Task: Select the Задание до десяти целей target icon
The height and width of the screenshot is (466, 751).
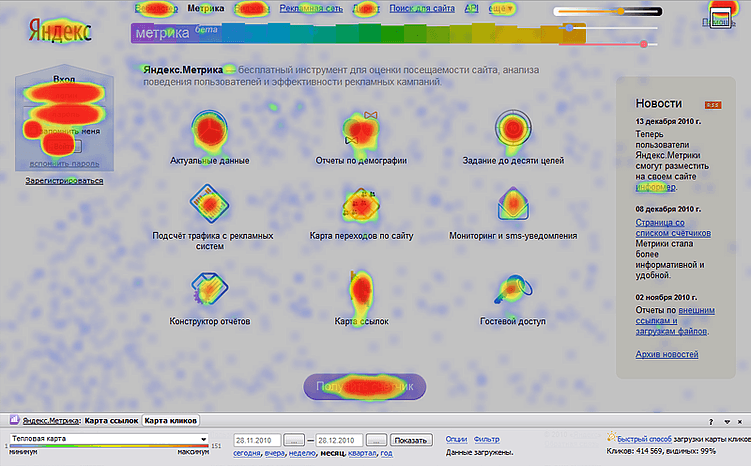Action: coord(513,128)
